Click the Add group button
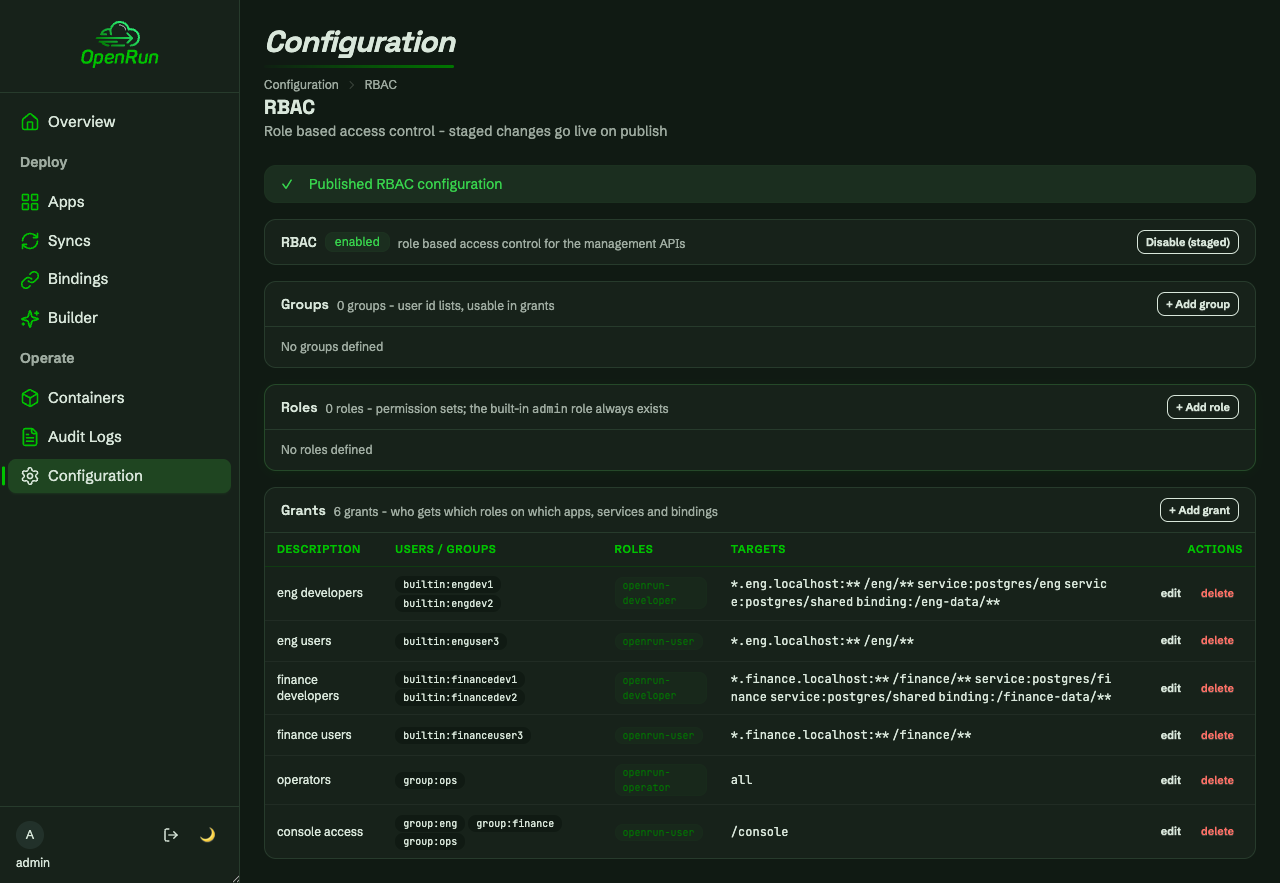Screen dimensions: 1280x883 [x=1198, y=304]
